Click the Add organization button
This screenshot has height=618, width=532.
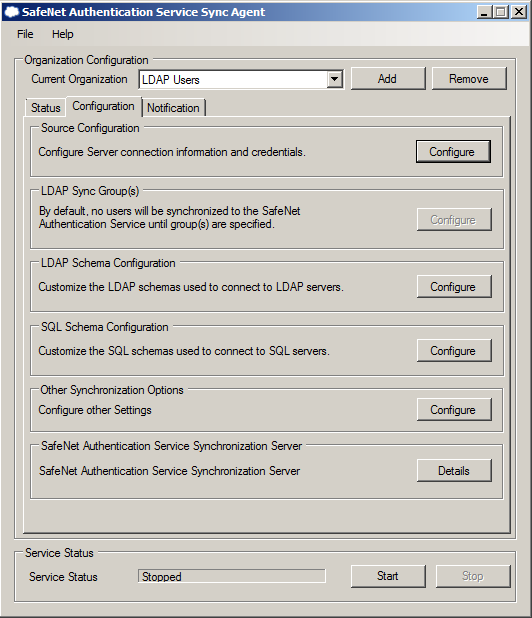click(x=388, y=79)
